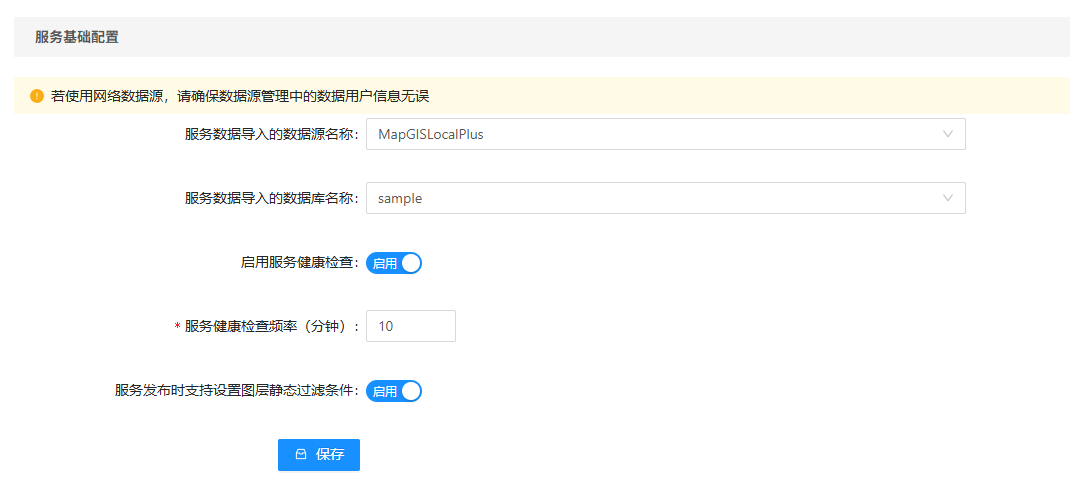Click the chevron arrow in the MapGISLocalPlus field
This screenshot has height=484, width=1092.
pyautogui.click(x=948, y=134)
